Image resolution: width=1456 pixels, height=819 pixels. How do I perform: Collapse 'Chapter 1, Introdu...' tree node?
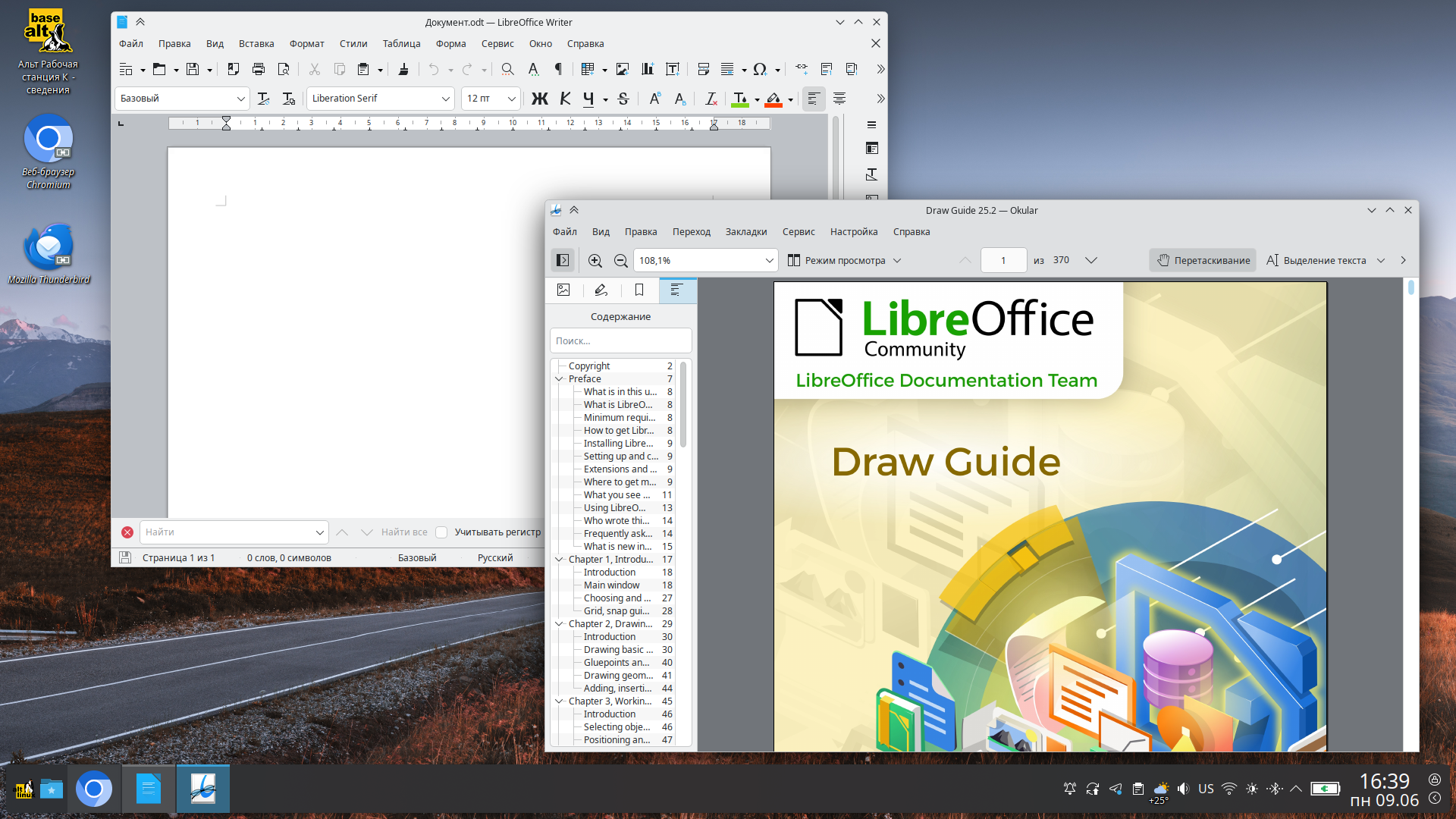tap(560, 560)
